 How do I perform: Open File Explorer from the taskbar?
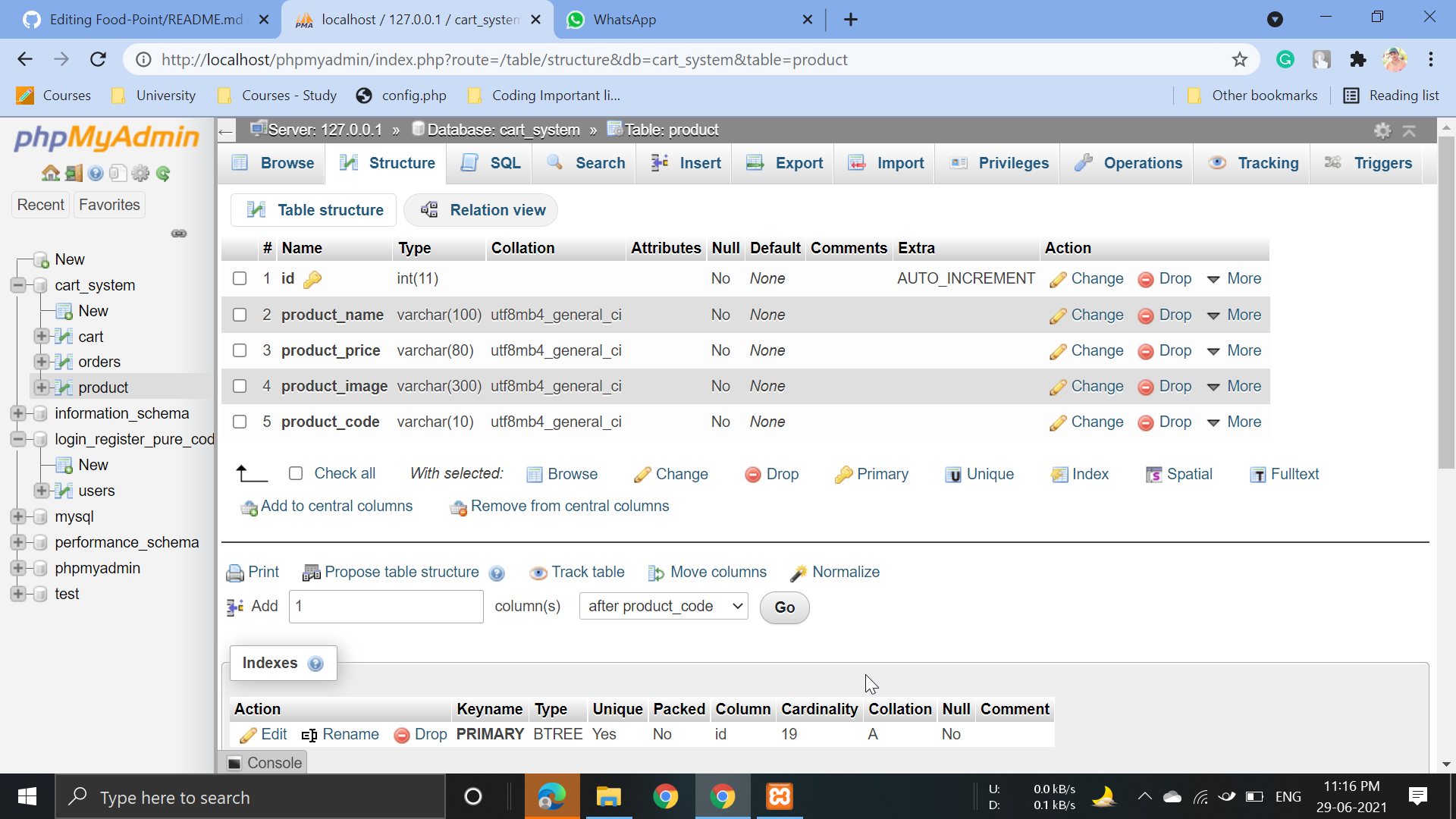pos(608,797)
